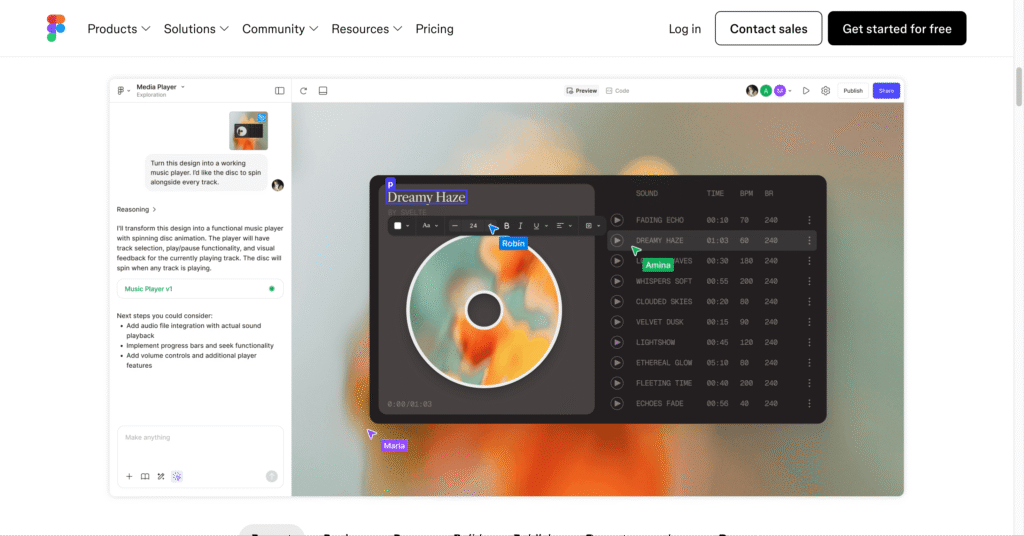Click the green A collaborator avatar
This screenshot has width=1024, height=536.
(766, 91)
